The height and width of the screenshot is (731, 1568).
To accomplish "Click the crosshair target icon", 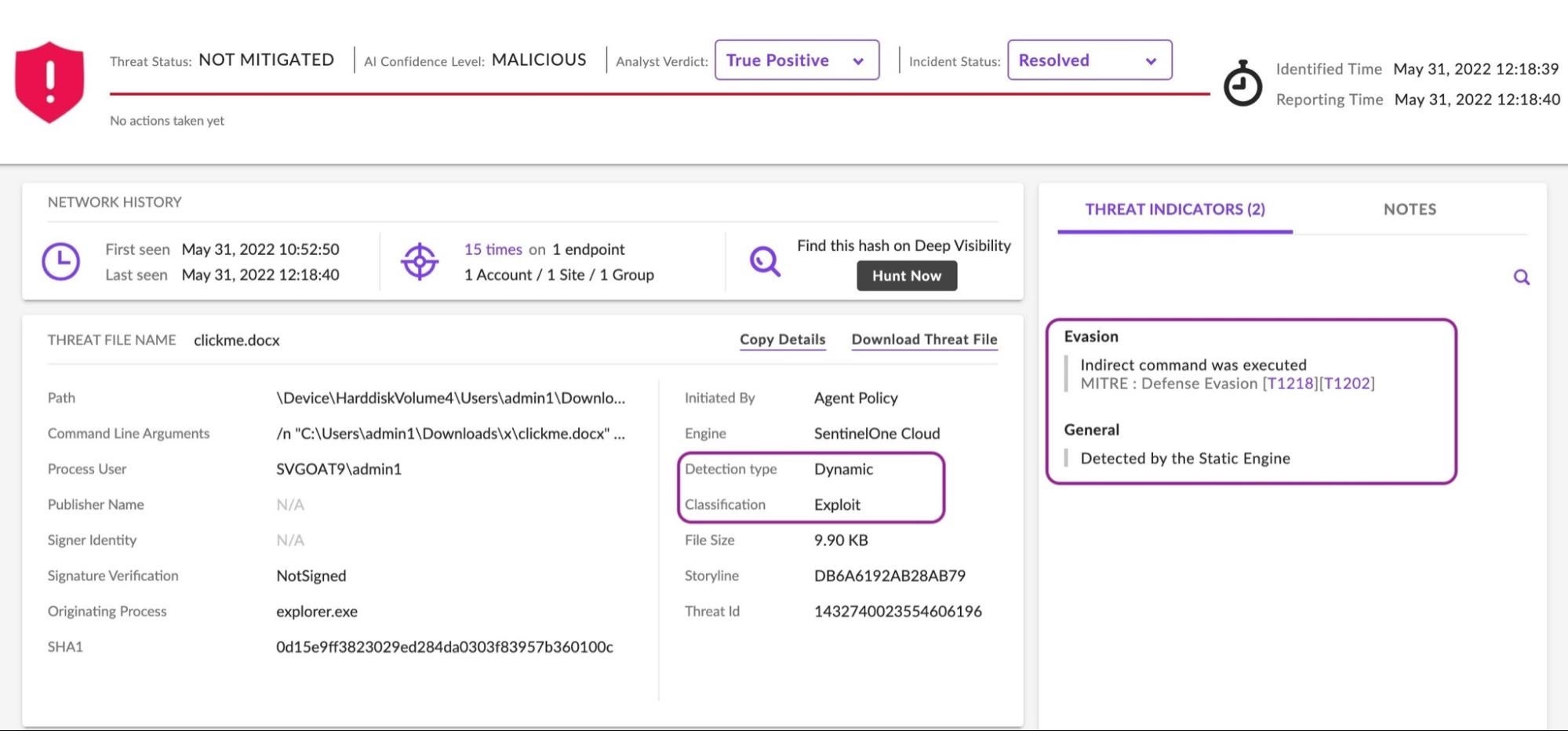I will [x=420, y=261].
